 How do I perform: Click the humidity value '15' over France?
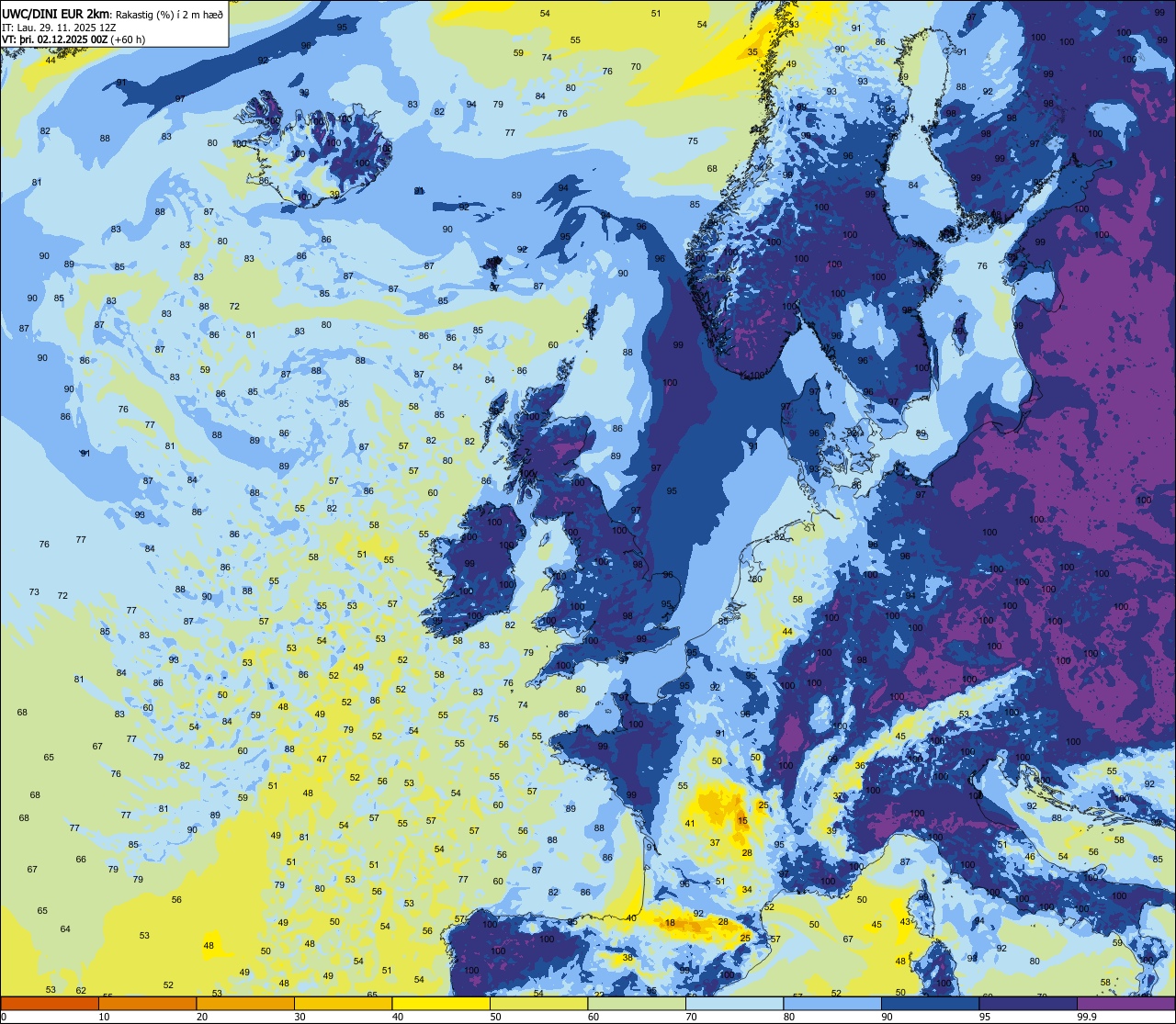click(742, 821)
